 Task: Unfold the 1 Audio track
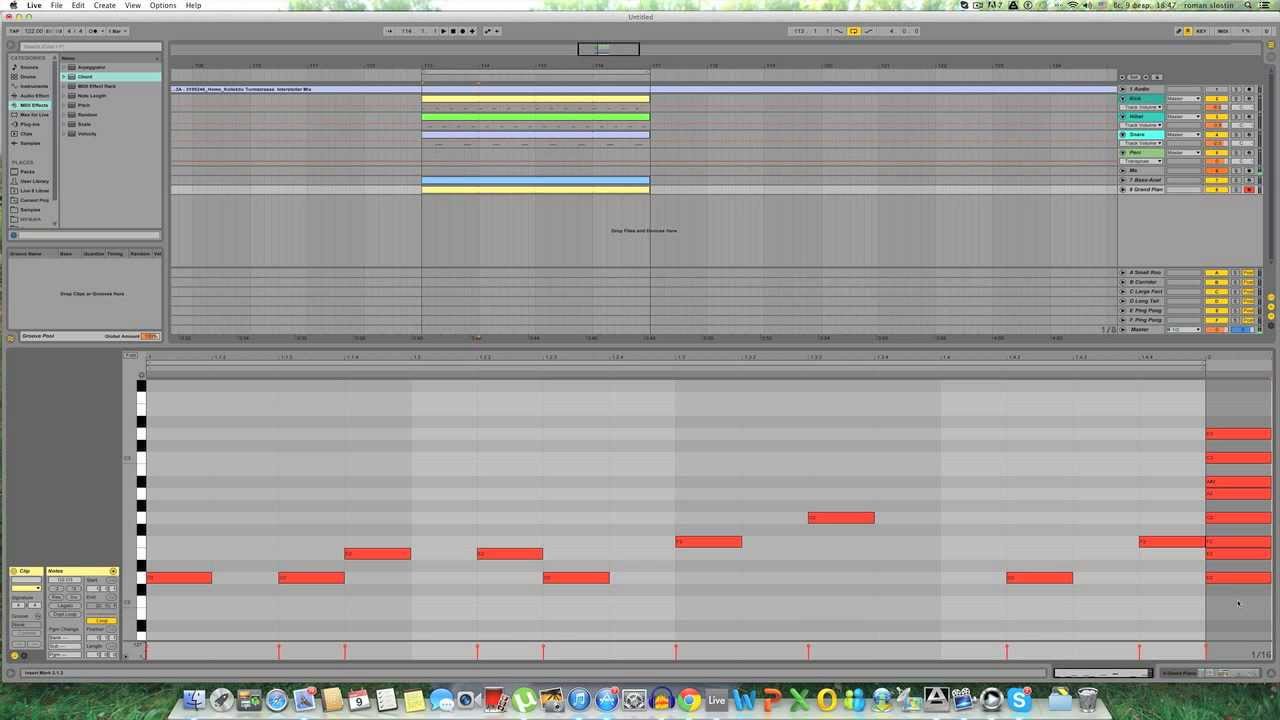(x=1122, y=89)
